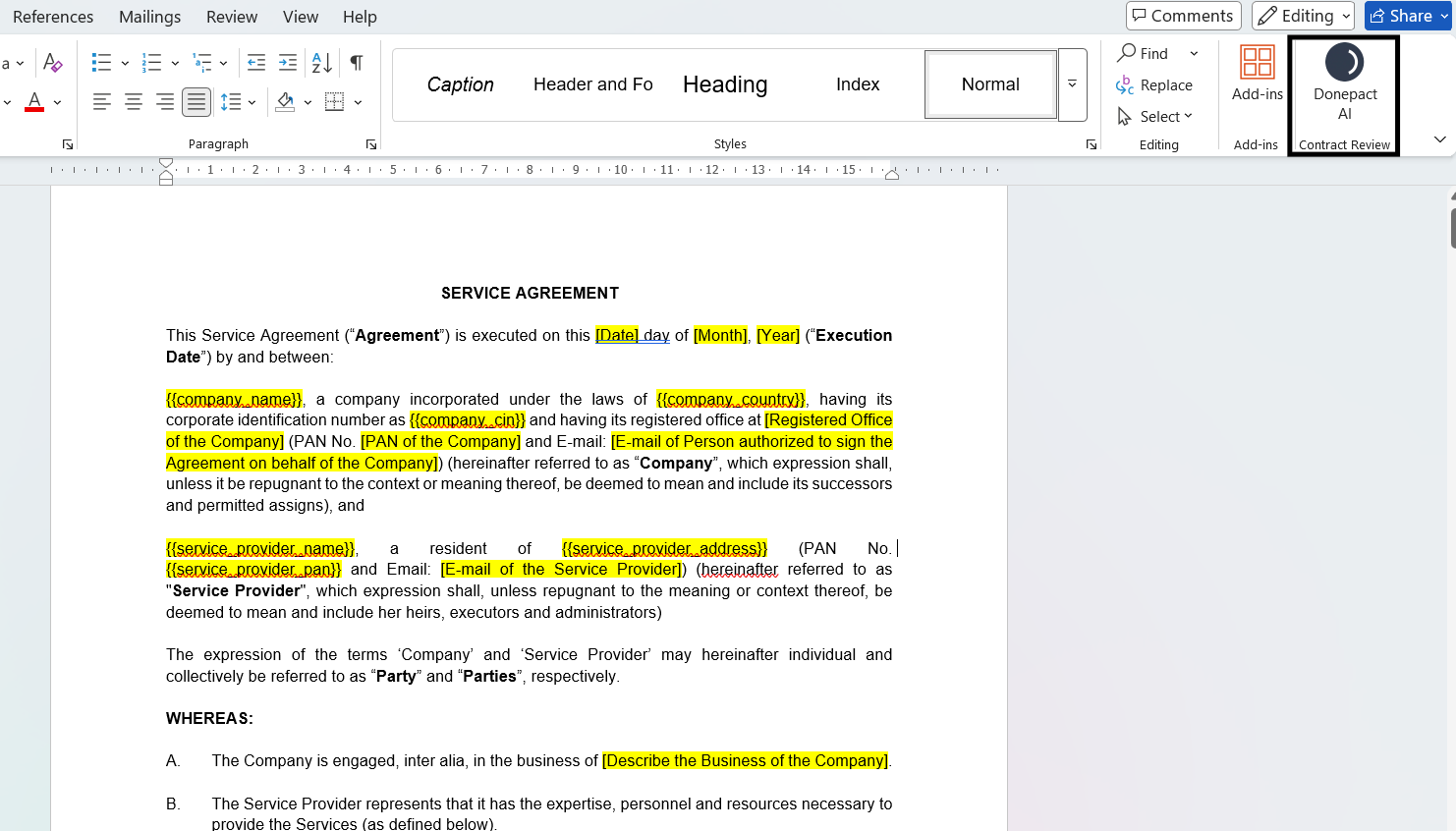Apply multilevel list formatting
1456x831 pixels.
pos(202,63)
